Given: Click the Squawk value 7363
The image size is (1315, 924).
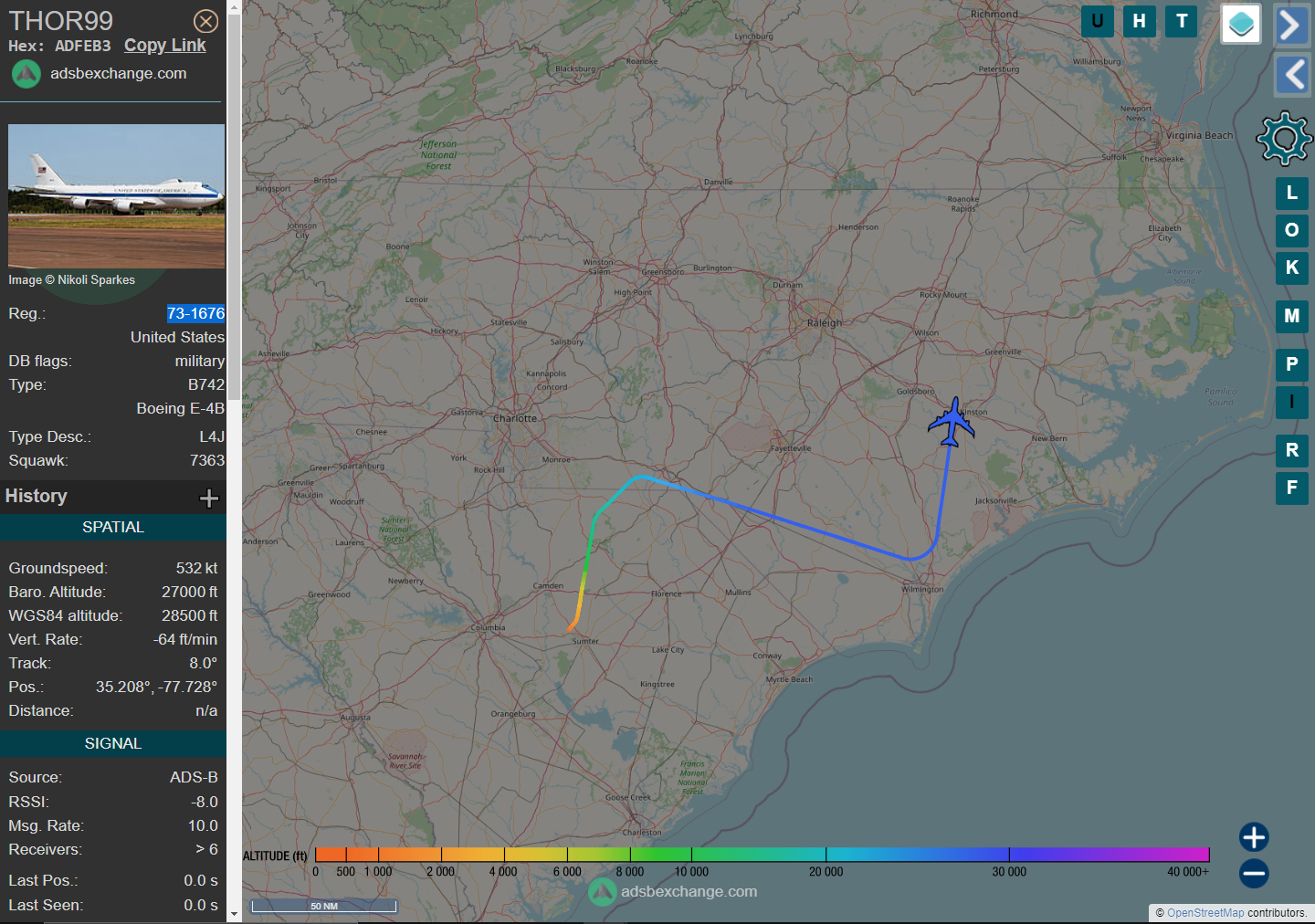Looking at the screenshot, I should [207, 461].
